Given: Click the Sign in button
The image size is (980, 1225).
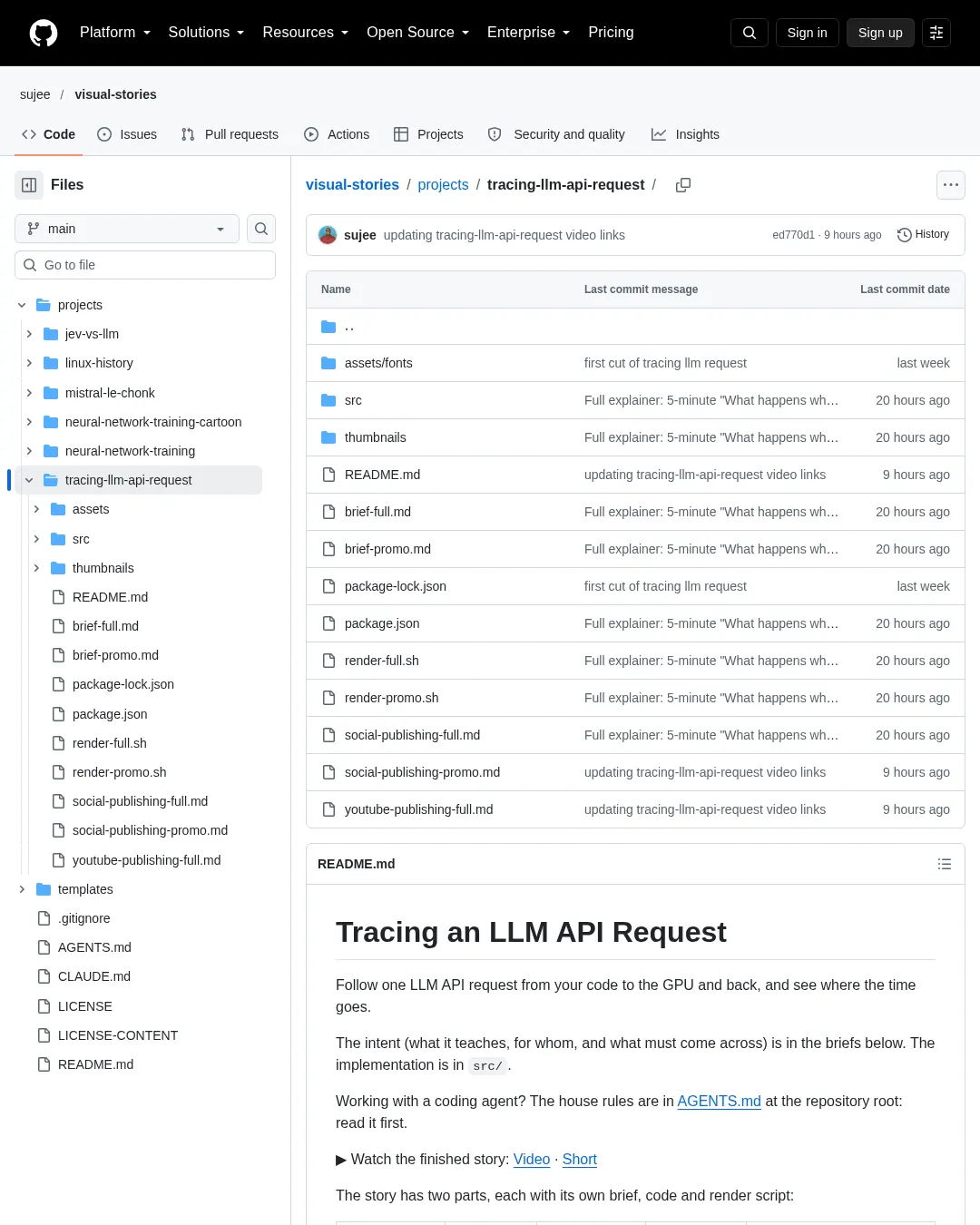Looking at the screenshot, I should 807,33.
